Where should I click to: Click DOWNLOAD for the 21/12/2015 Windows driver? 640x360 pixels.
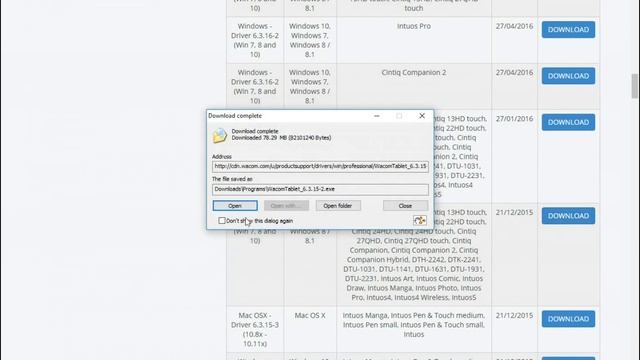click(568, 216)
